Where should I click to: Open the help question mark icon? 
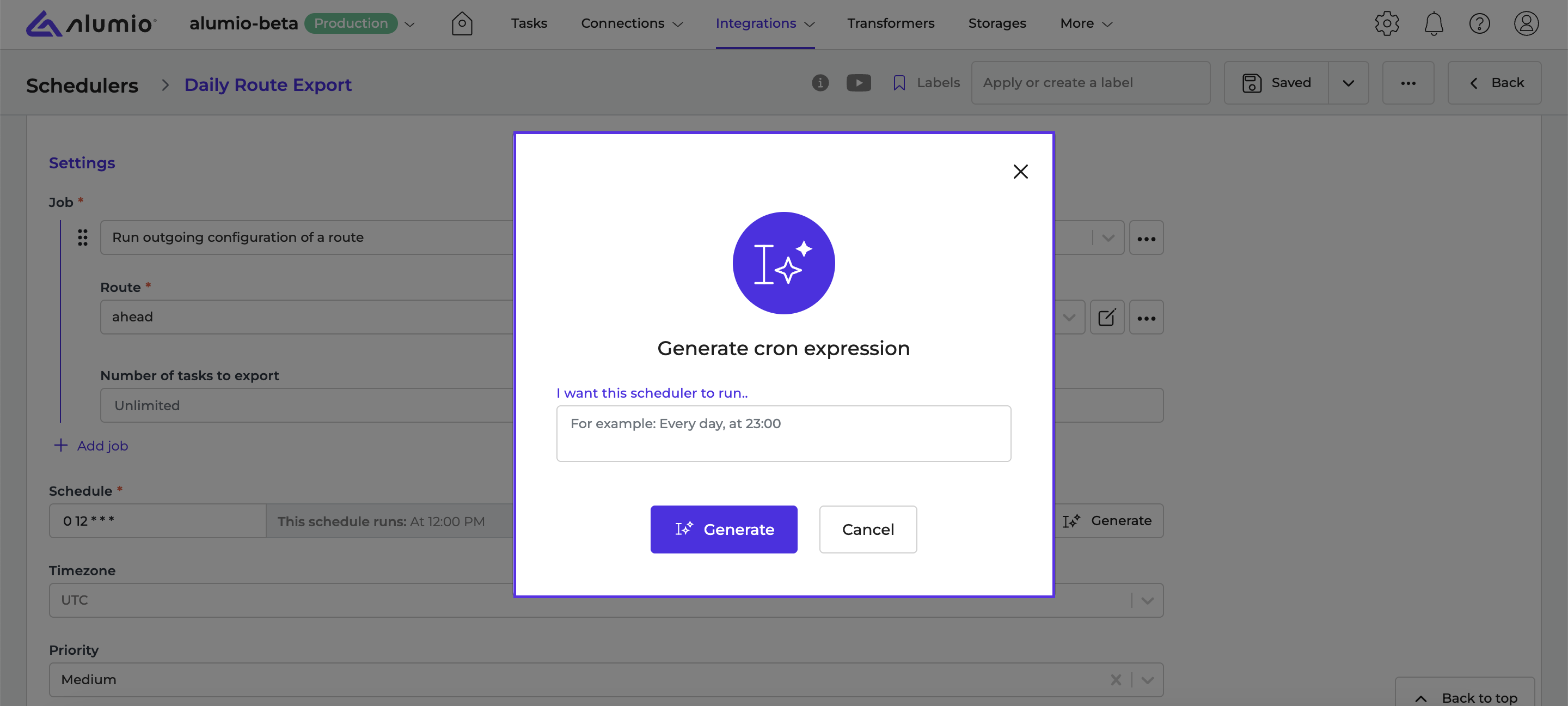click(1479, 24)
